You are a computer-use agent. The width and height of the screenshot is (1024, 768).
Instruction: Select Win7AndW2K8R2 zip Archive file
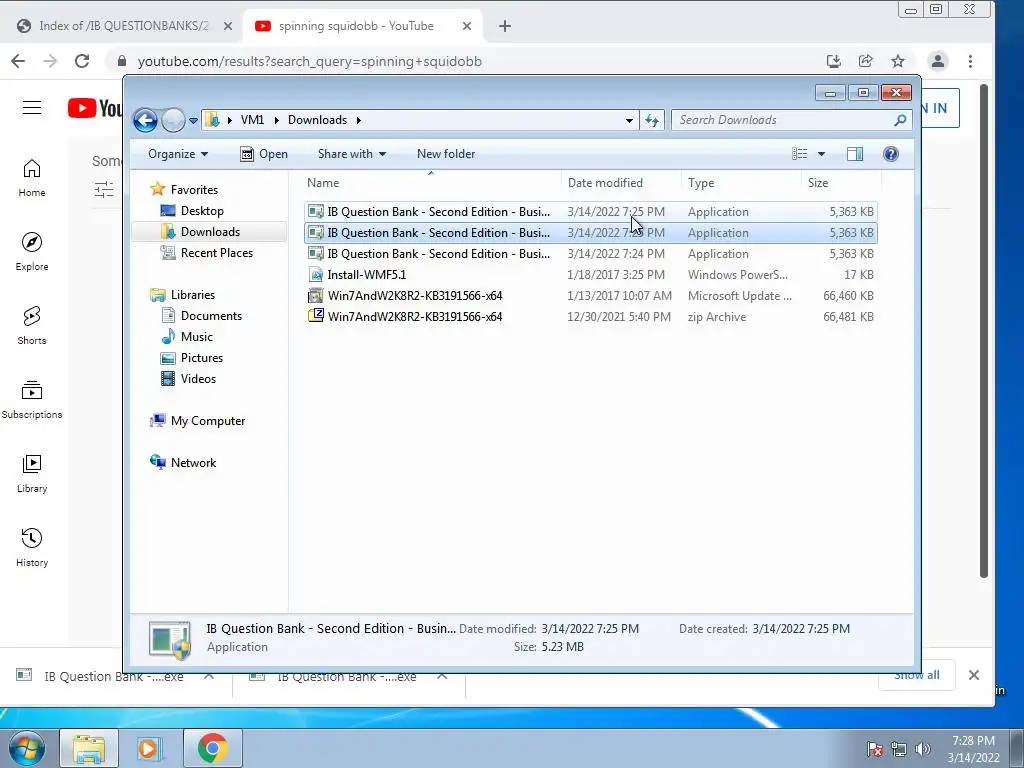coord(590,317)
